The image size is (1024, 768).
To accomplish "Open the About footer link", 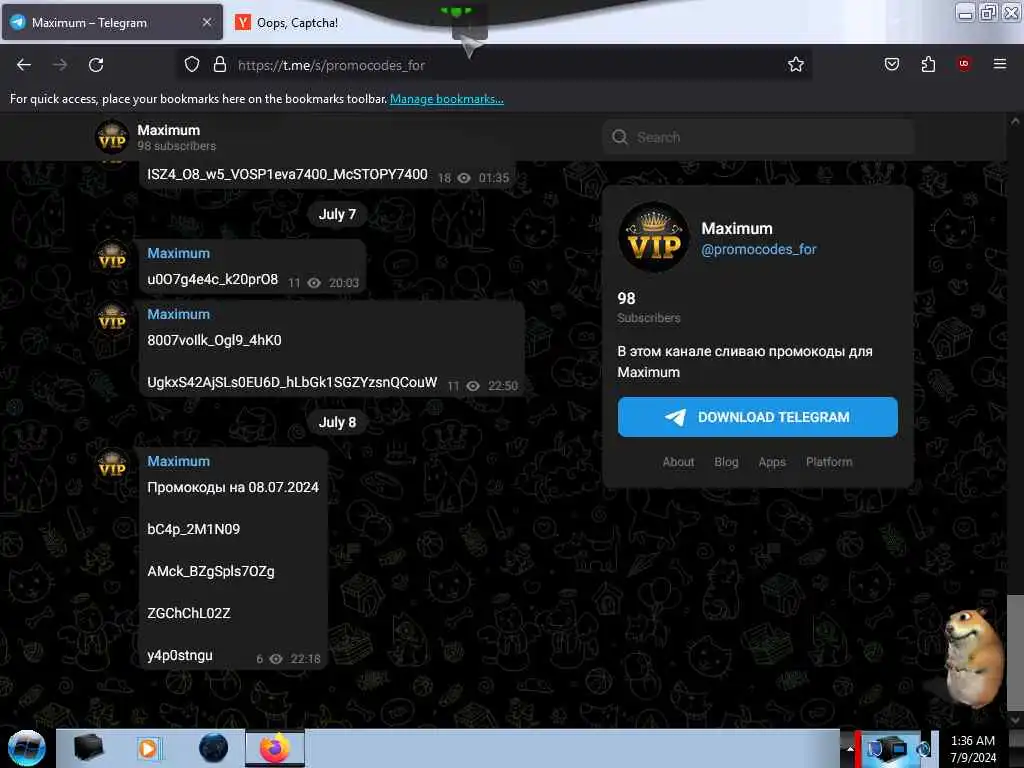I will tap(678, 462).
